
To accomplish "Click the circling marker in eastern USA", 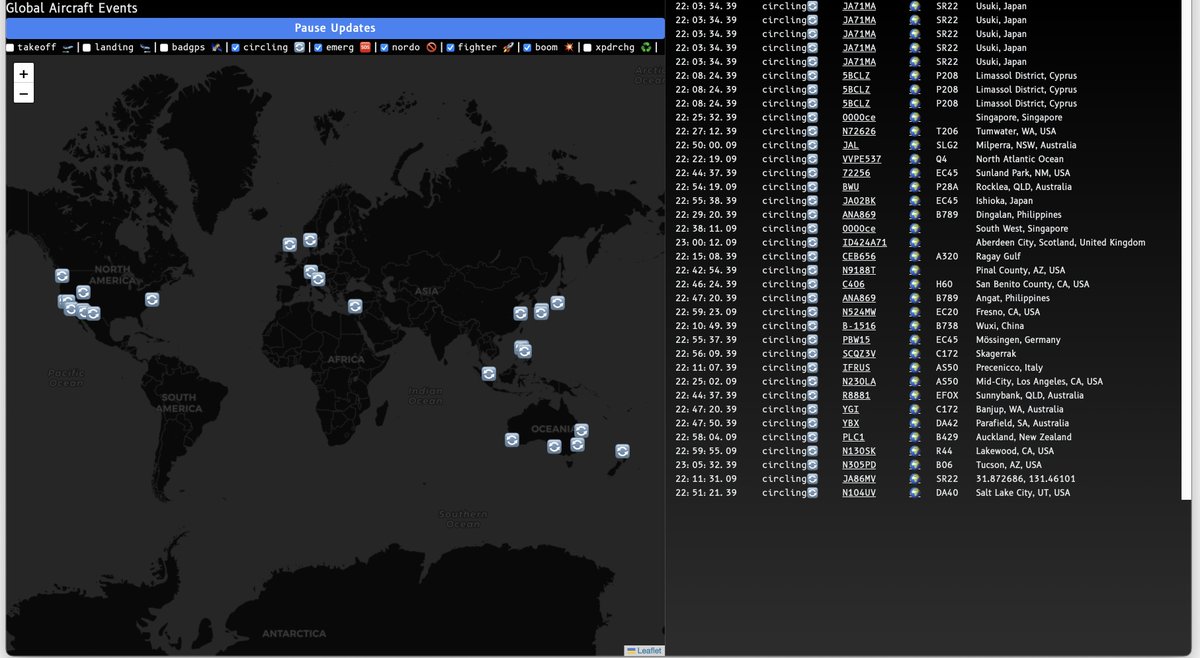I will coord(152,299).
